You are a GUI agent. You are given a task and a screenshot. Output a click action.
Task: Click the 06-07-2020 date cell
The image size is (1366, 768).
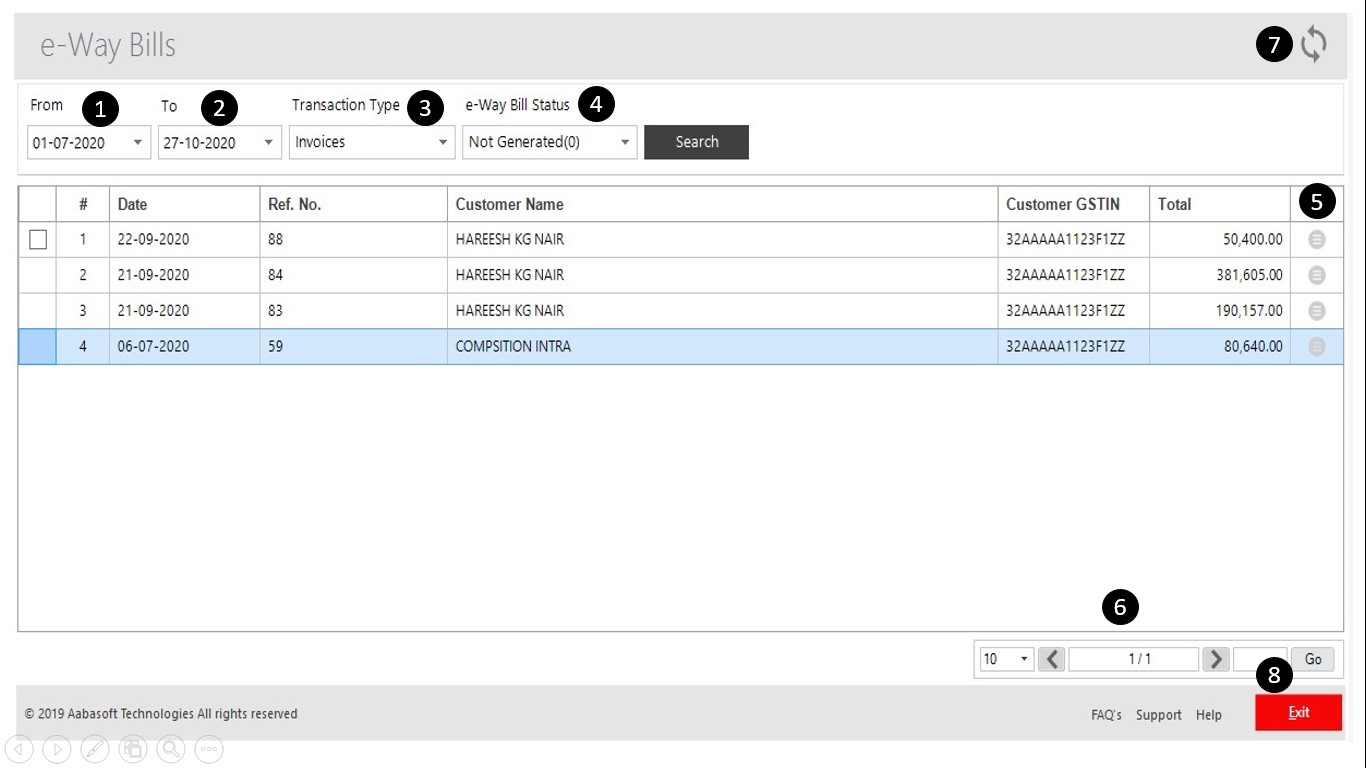[185, 347]
